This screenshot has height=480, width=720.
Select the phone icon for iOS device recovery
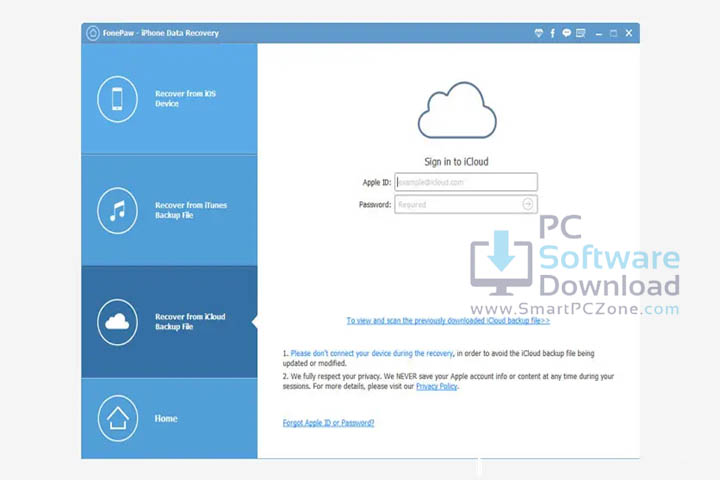pos(117,99)
